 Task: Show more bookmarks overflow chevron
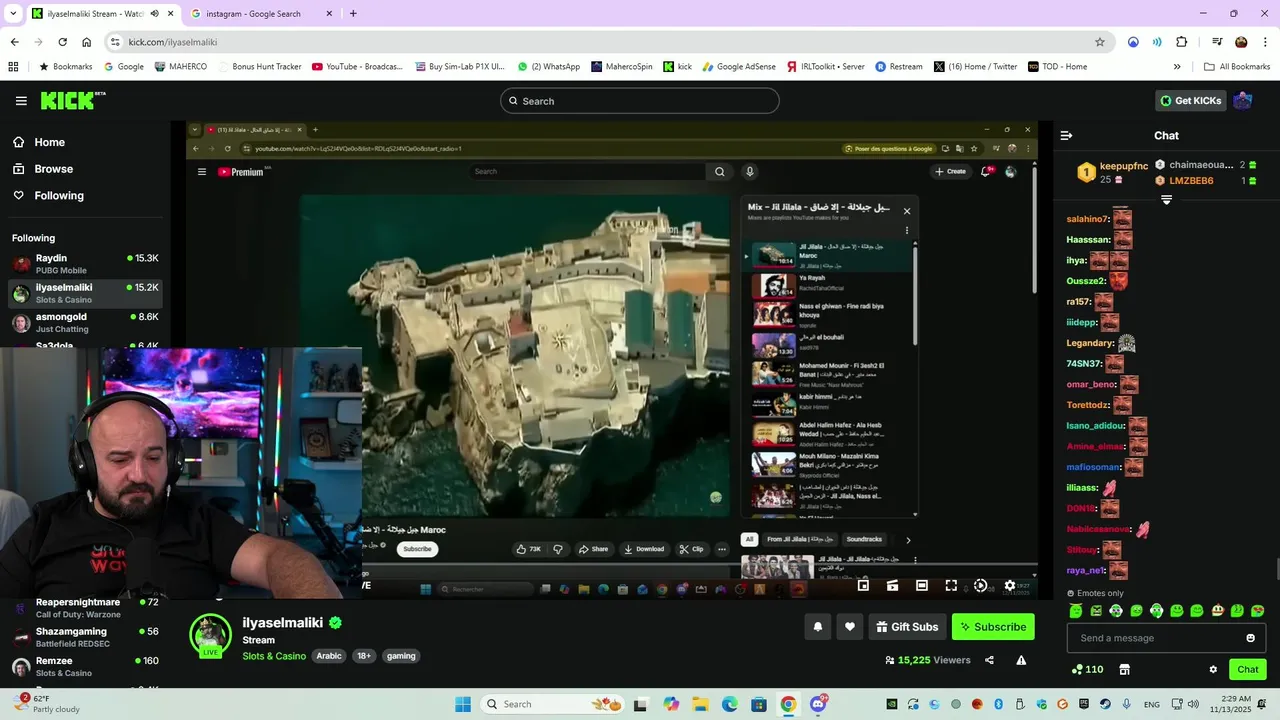tap(1177, 67)
